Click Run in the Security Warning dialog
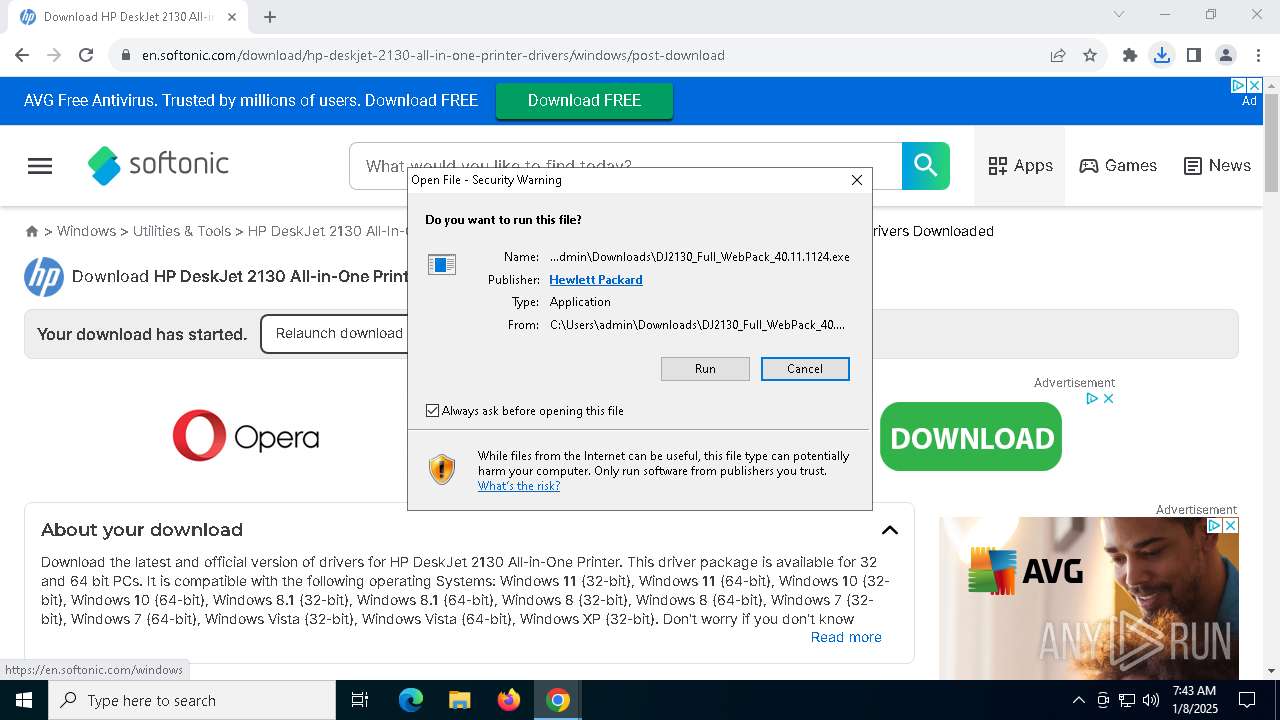 [705, 369]
